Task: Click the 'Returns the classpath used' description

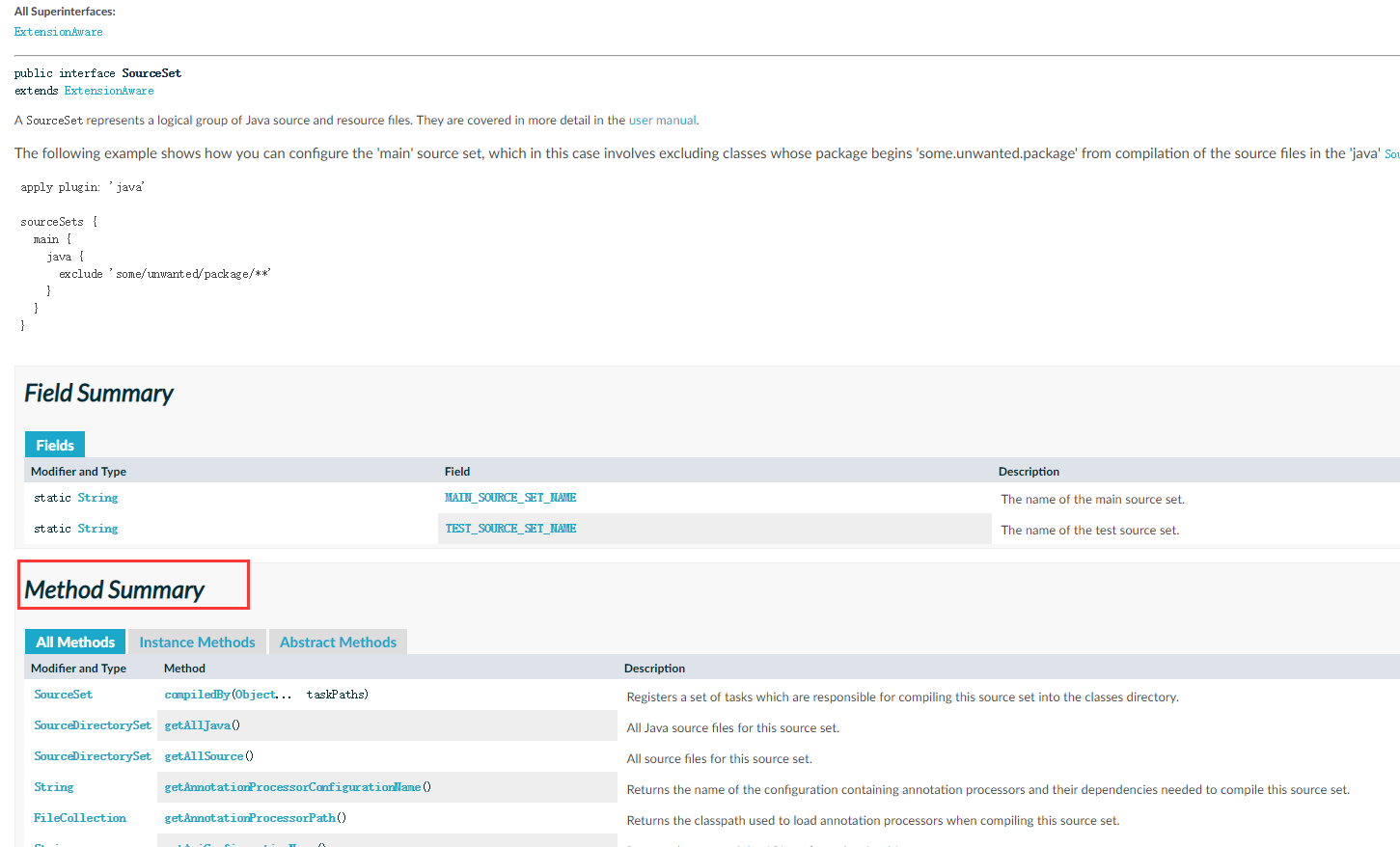Action: (873, 821)
